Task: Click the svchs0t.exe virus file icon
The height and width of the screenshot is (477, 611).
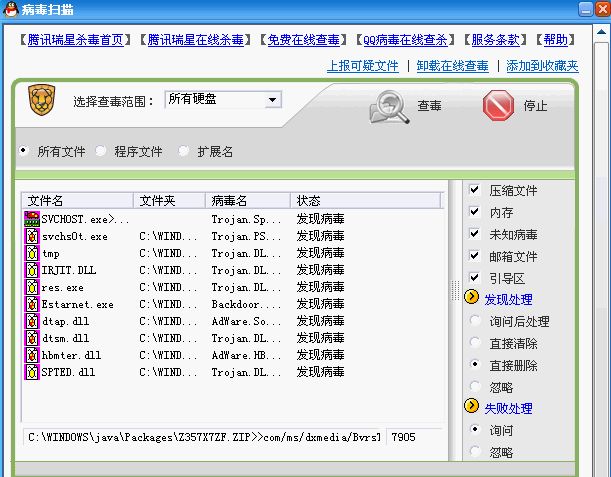Action: [x=31, y=237]
